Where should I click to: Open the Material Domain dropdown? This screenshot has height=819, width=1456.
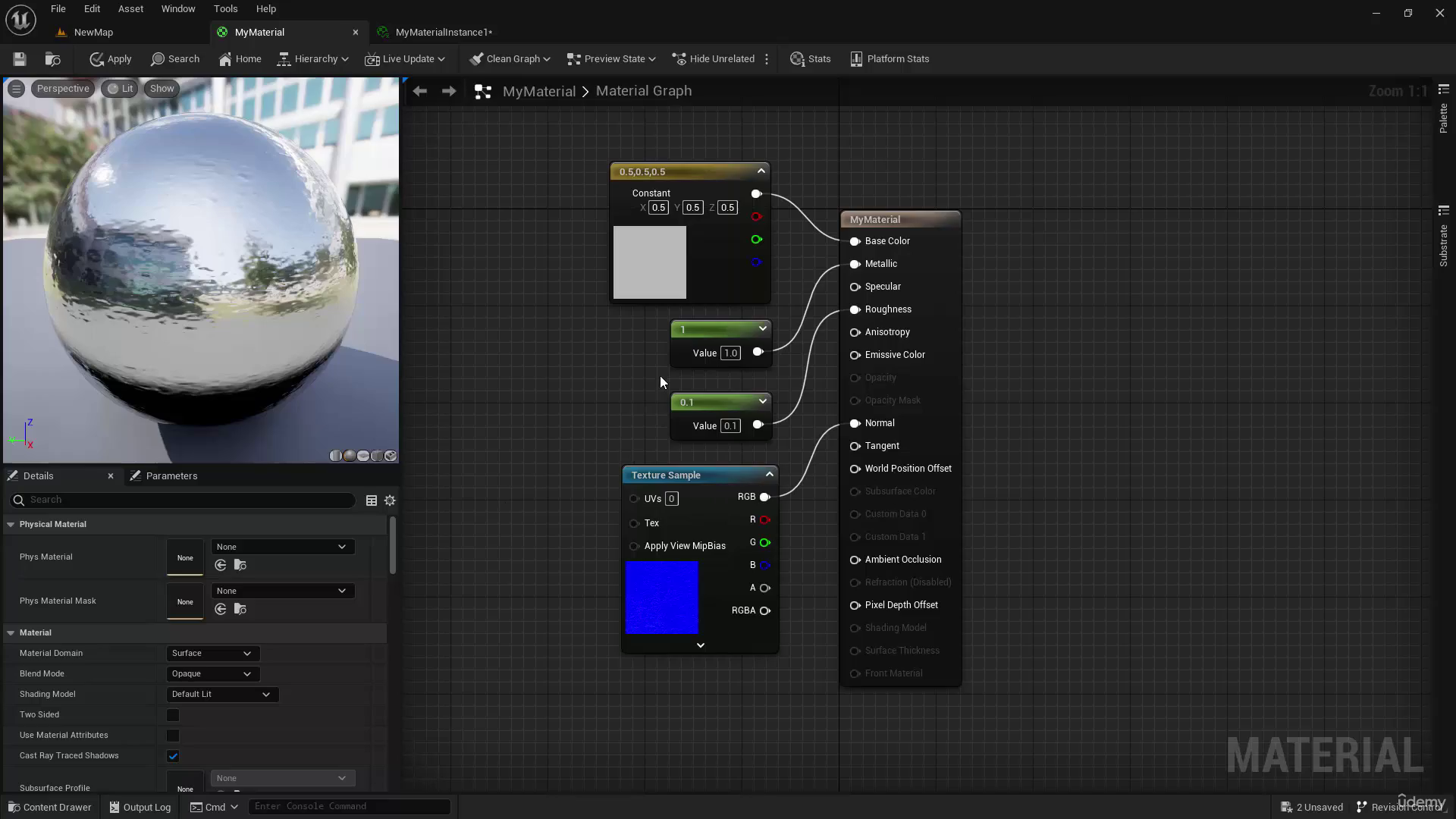(212, 654)
